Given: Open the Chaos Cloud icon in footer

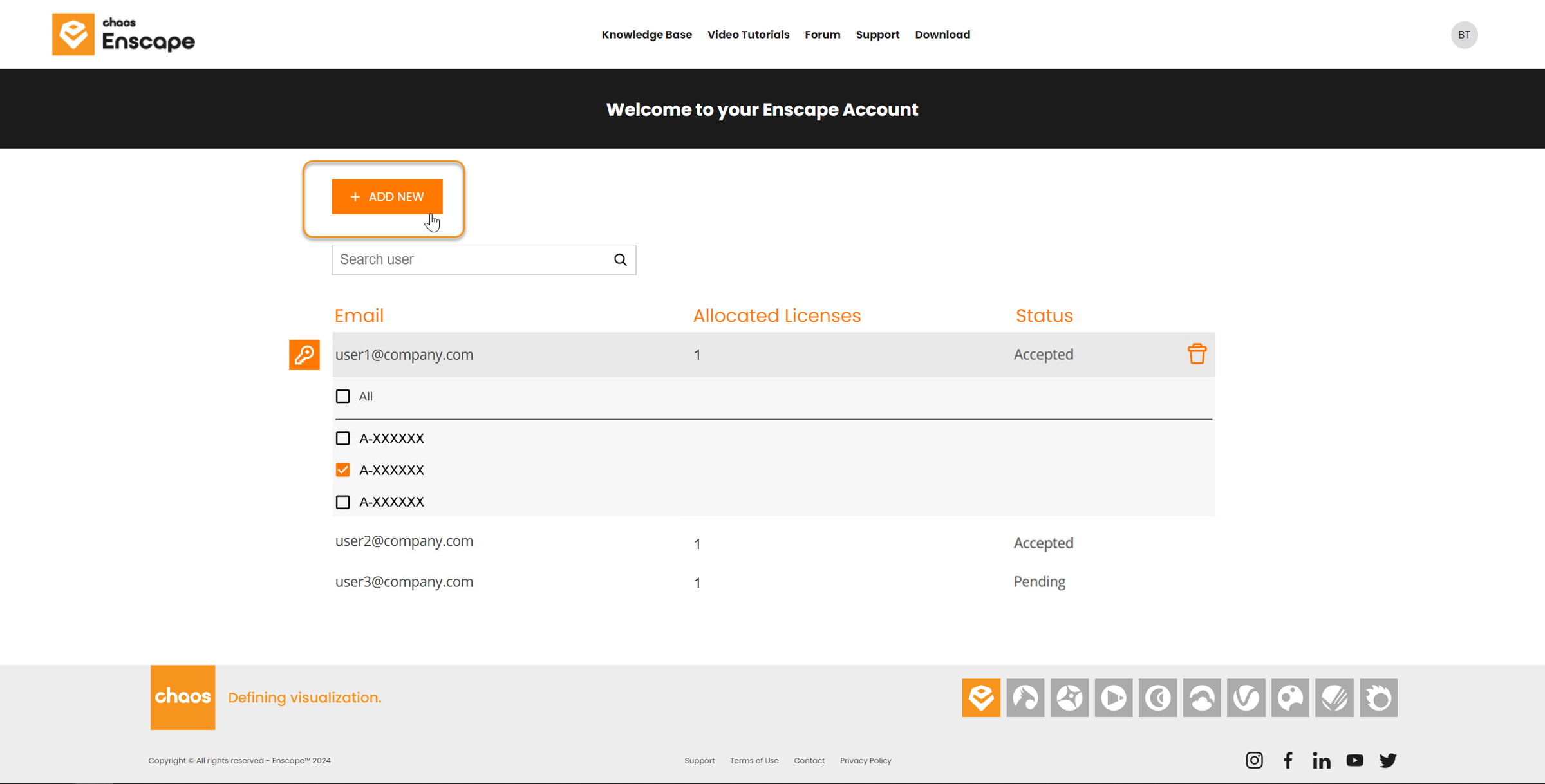Looking at the screenshot, I should point(1202,697).
